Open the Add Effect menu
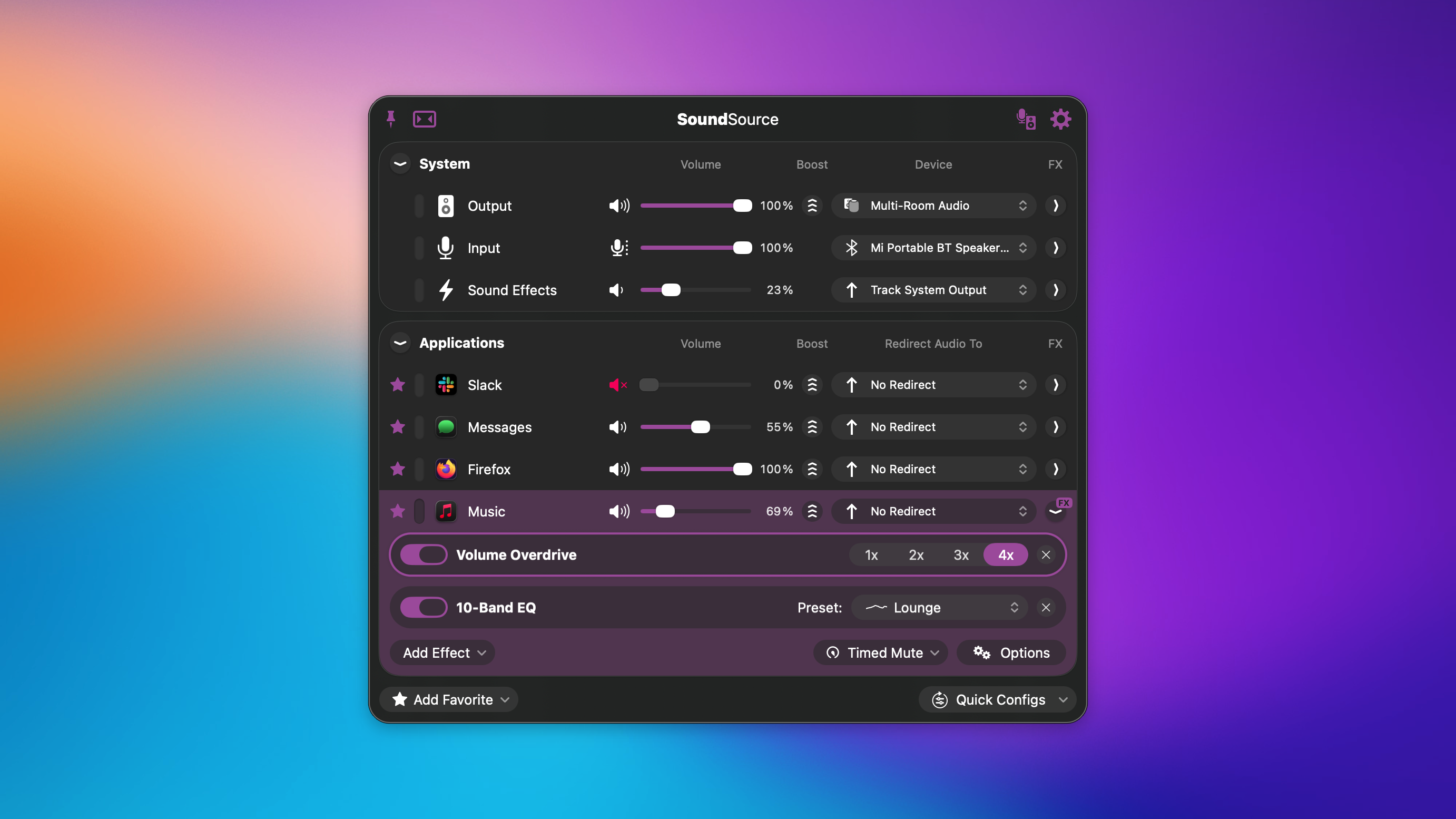The width and height of the screenshot is (1456, 819). (x=442, y=652)
